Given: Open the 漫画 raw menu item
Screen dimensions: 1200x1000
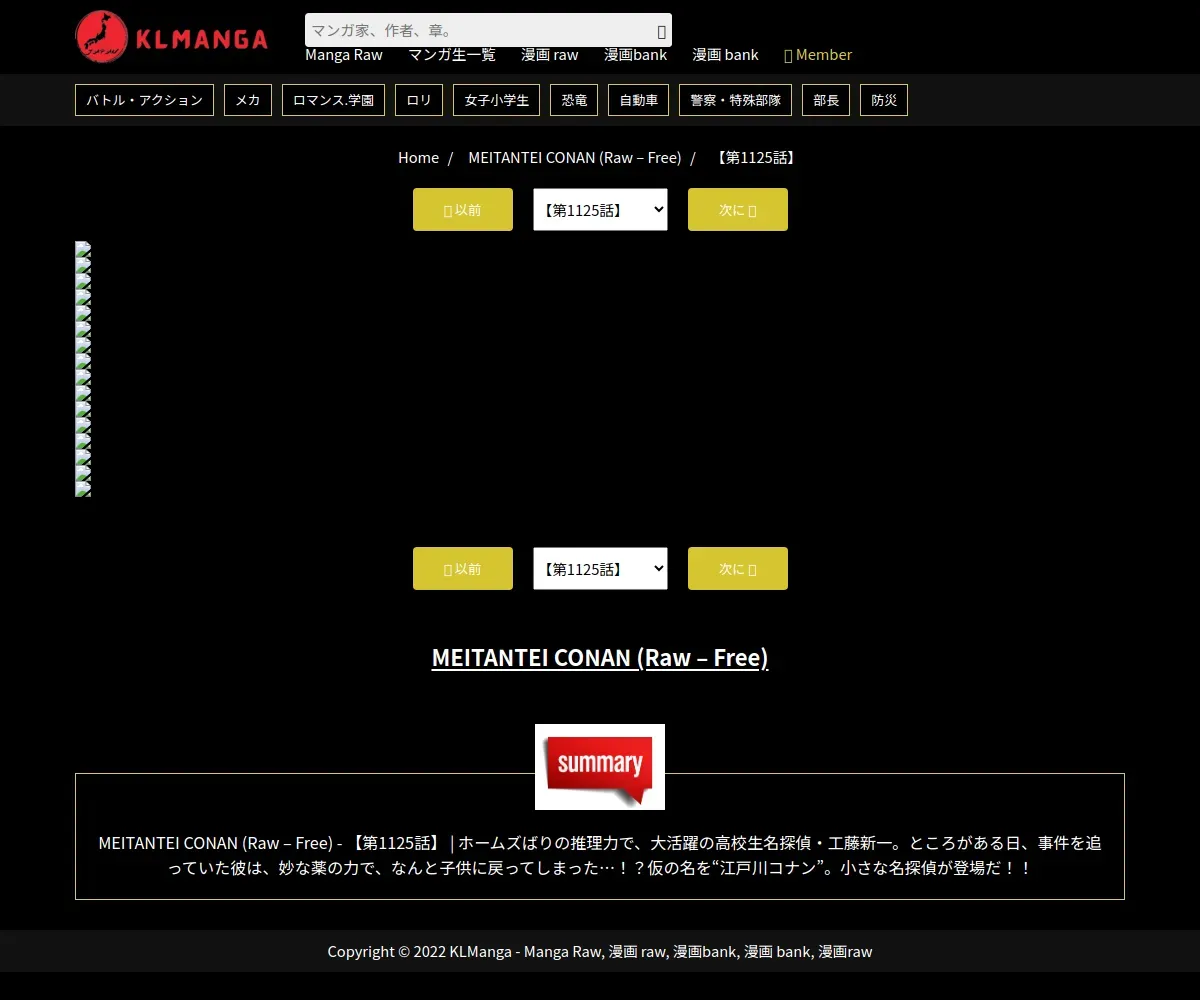Looking at the screenshot, I should [x=550, y=55].
